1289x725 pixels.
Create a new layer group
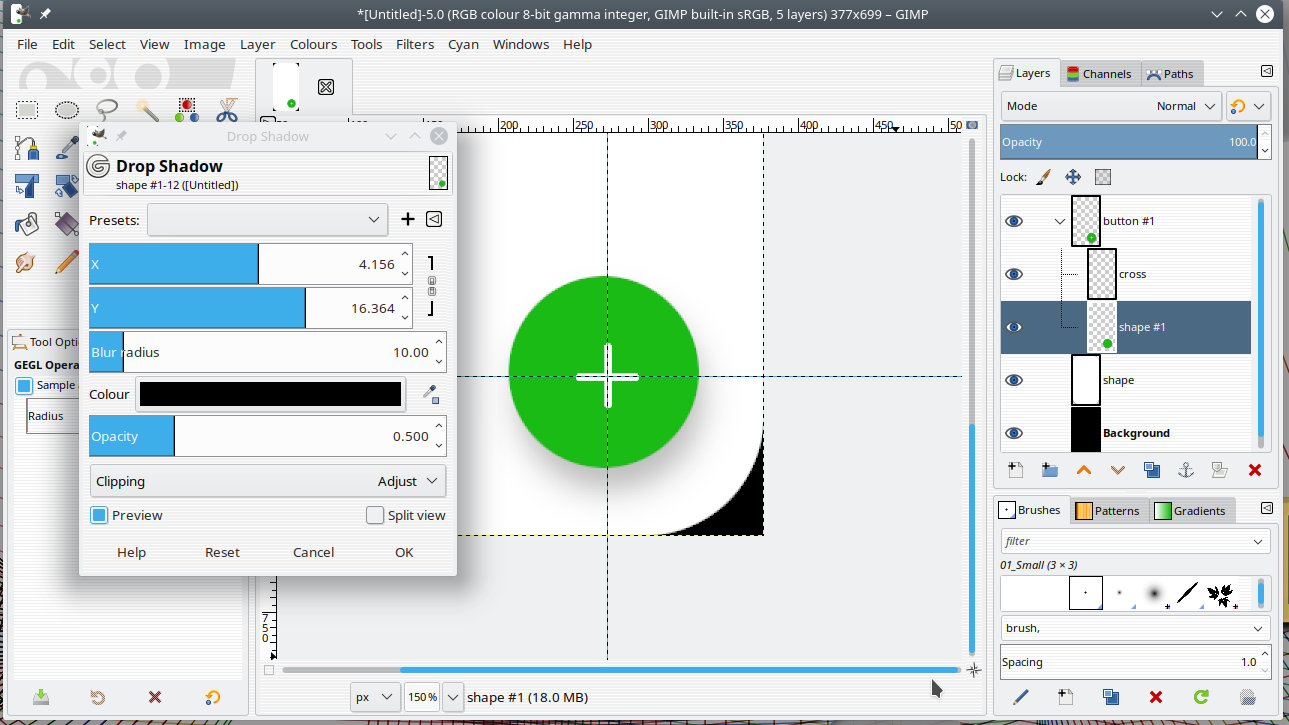[1049, 470]
